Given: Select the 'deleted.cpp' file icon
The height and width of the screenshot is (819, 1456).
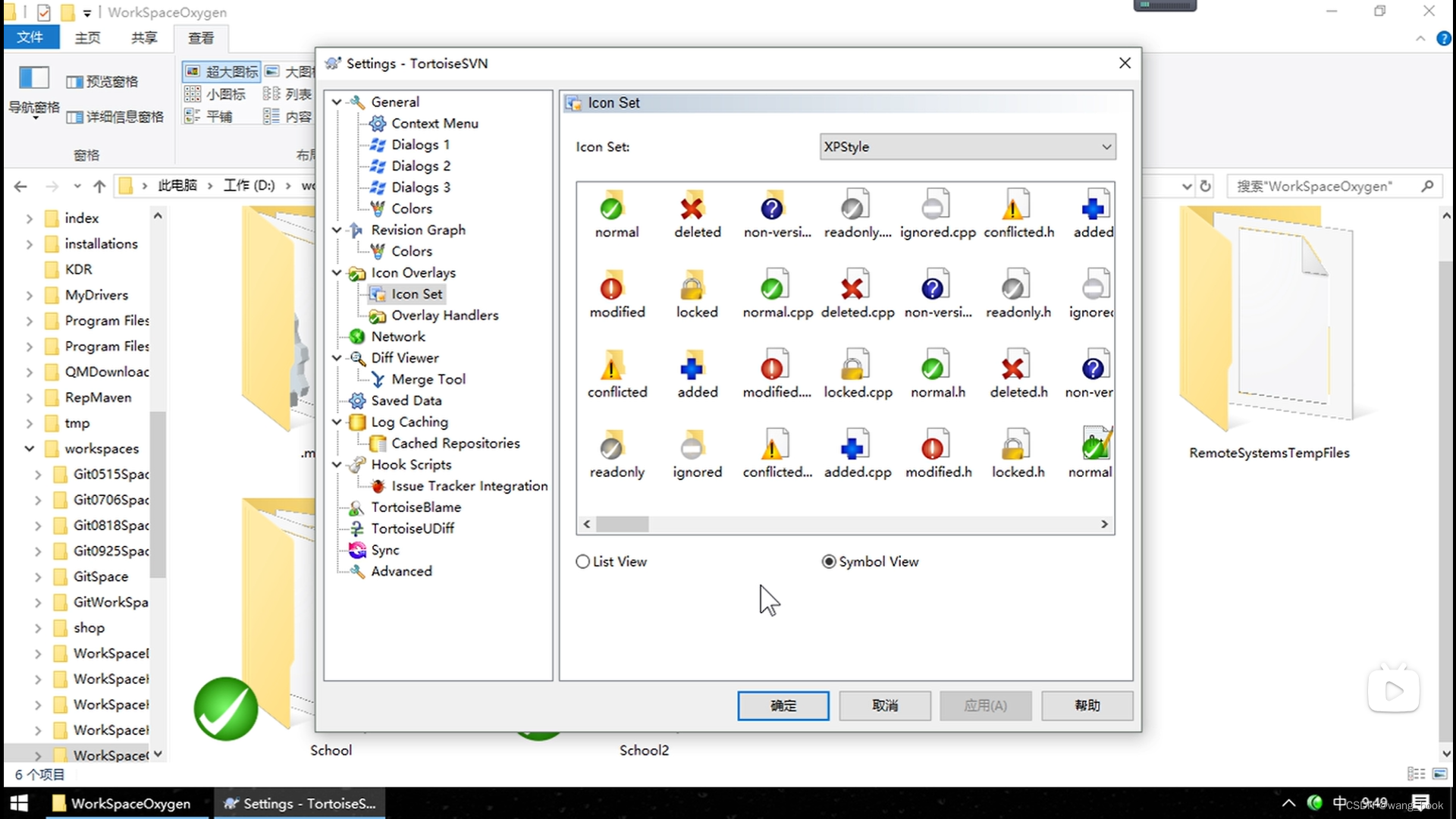Looking at the screenshot, I should coord(855,286).
